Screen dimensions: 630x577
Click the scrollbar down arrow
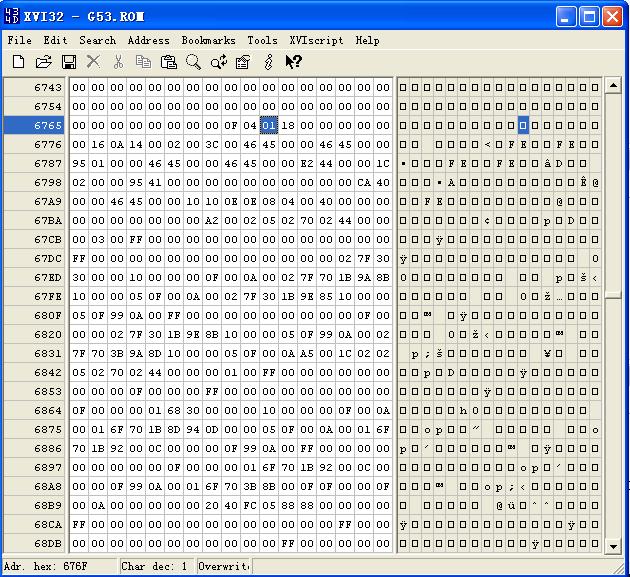[x=613, y=546]
